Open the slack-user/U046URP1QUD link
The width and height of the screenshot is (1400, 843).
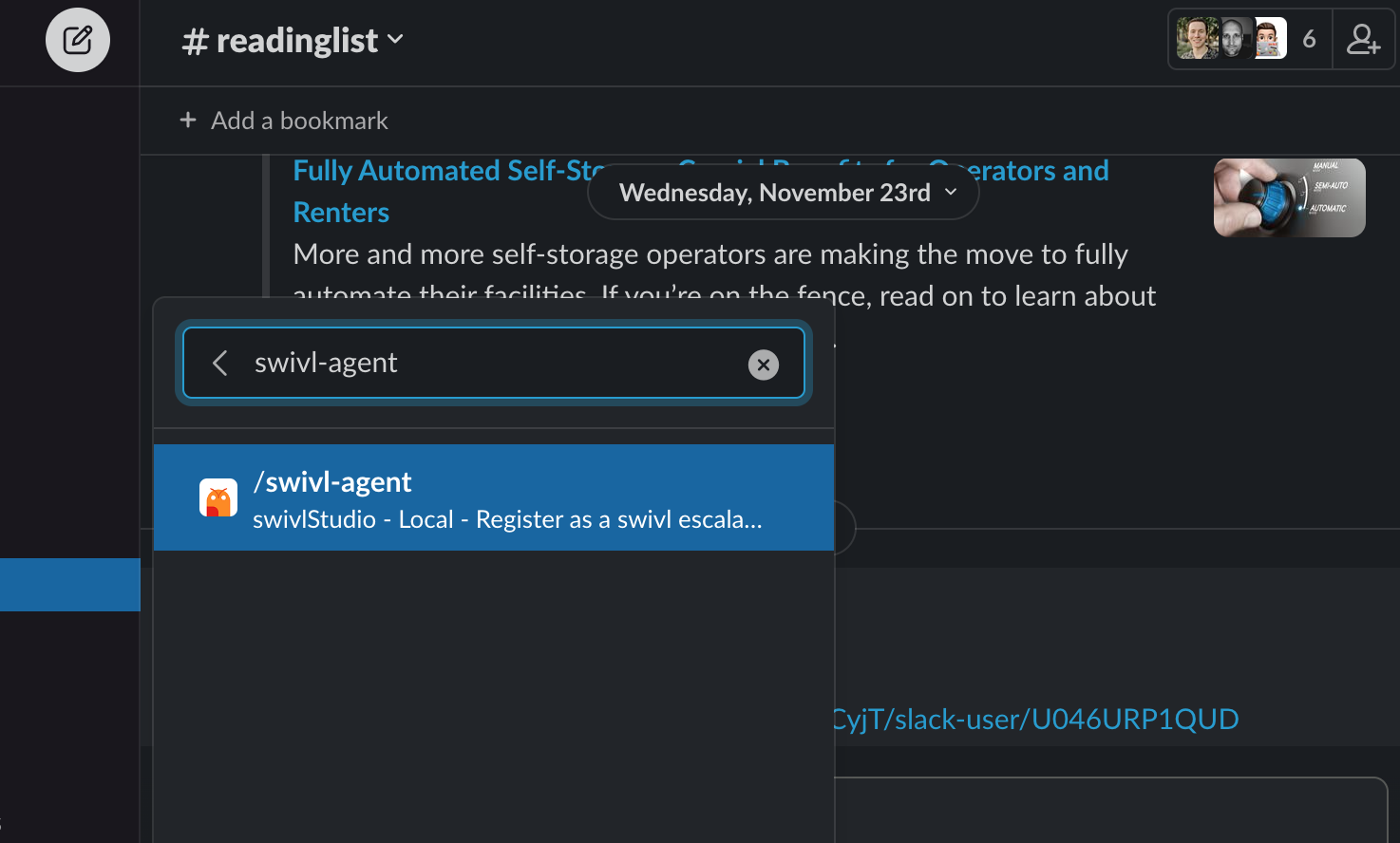pyautogui.click(x=1035, y=720)
